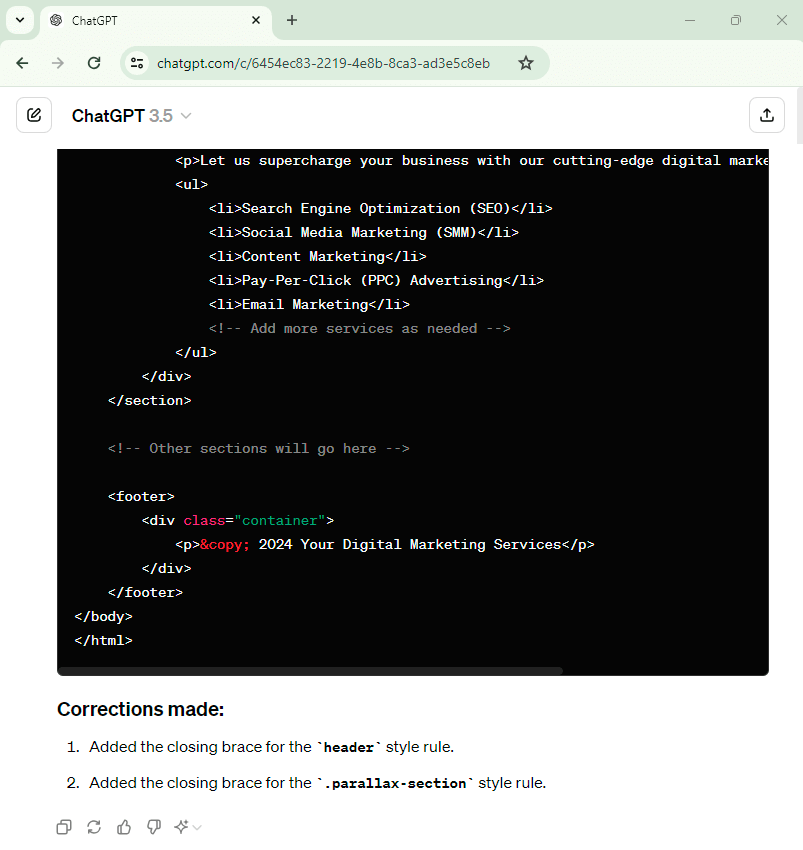Restore down the browser window
803x850 pixels.
coord(736,20)
